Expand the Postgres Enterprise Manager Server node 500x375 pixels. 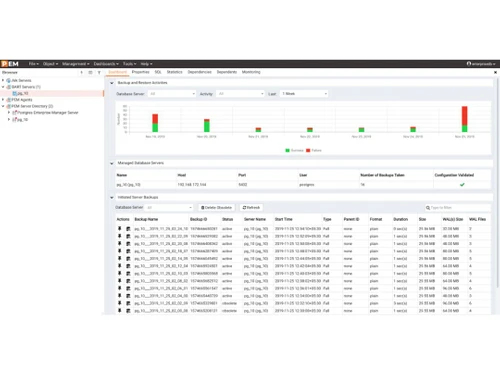(x=9, y=113)
